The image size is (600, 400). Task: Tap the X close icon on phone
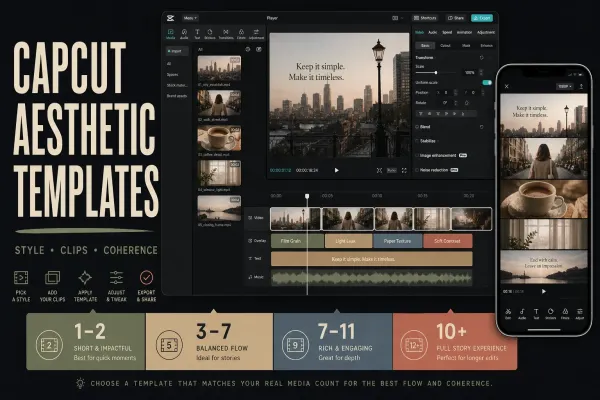[x=507, y=87]
